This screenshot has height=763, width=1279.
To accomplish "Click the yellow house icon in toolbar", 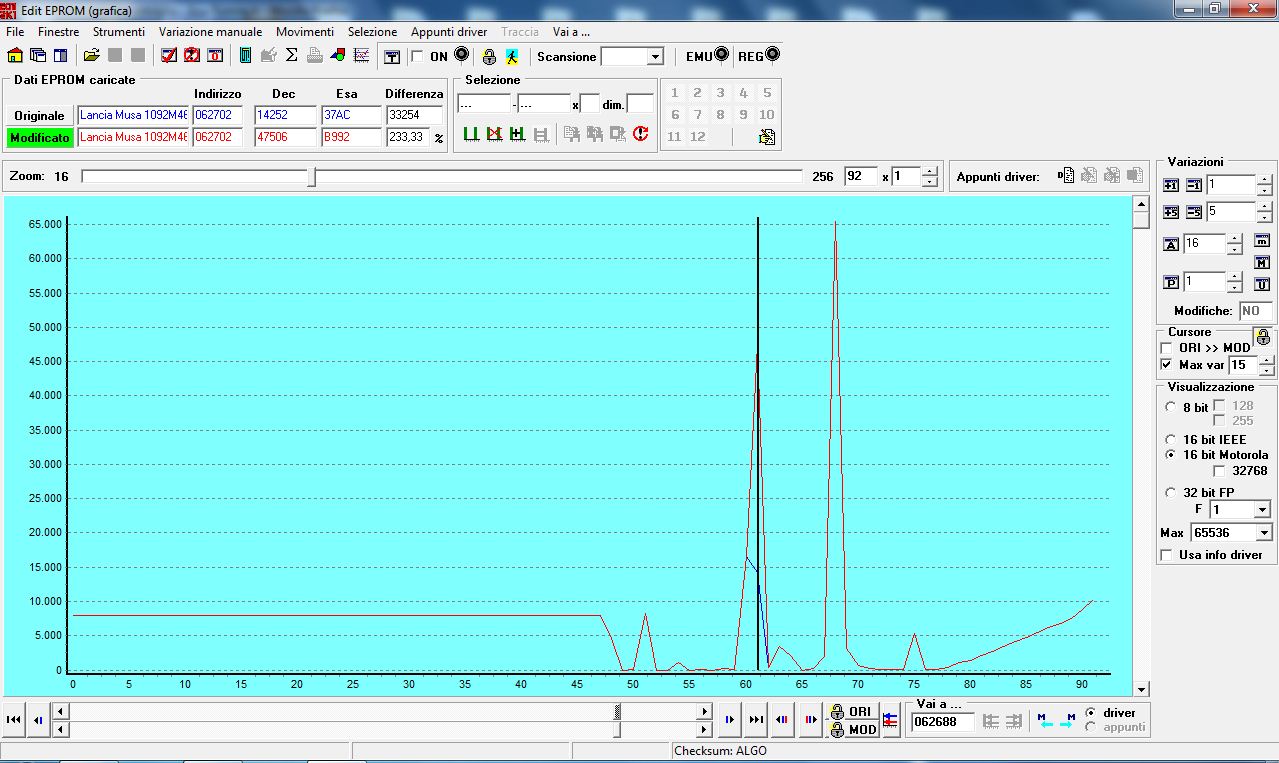I will (15, 56).
